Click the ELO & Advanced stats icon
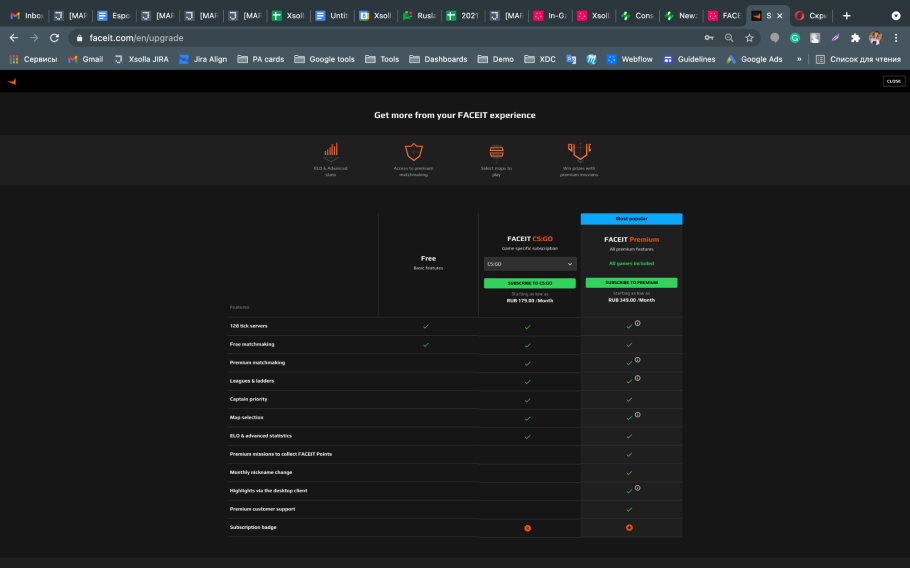The image size is (910, 568). click(330, 151)
